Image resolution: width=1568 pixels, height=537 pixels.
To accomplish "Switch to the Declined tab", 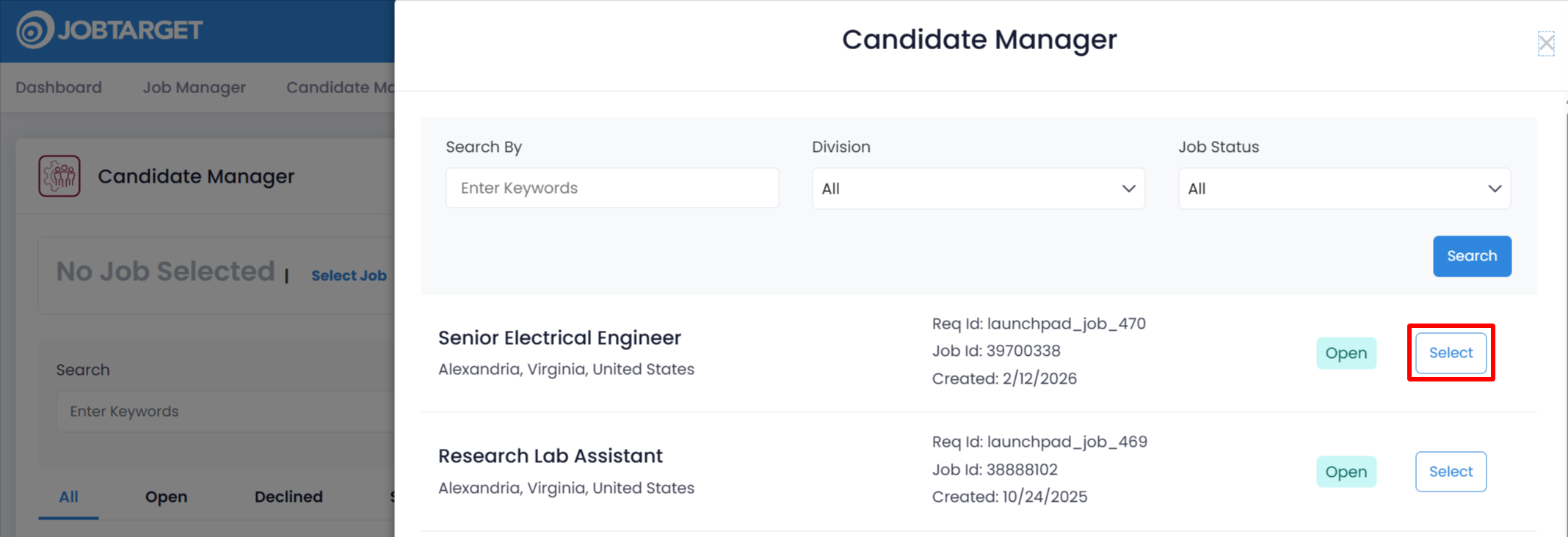I will point(288,497).
